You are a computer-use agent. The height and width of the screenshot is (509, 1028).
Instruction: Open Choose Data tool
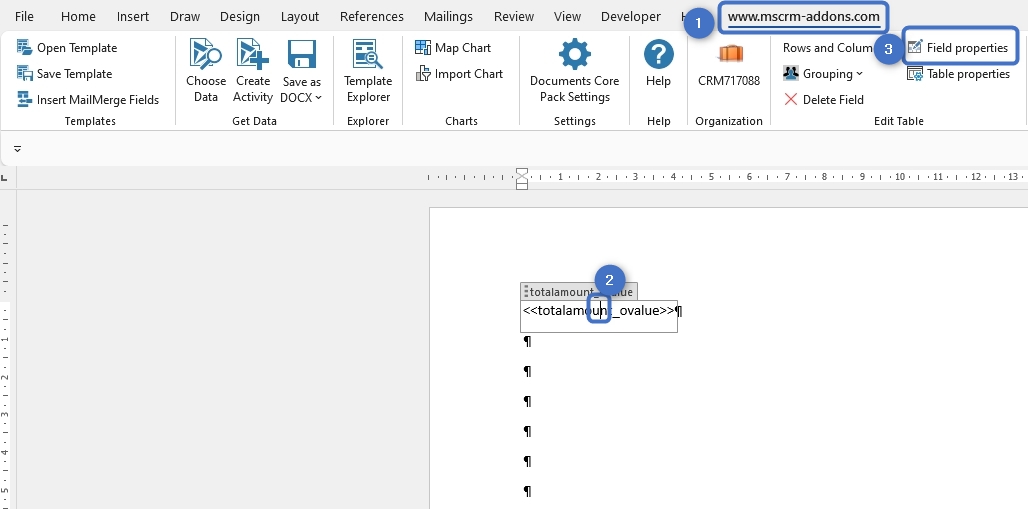[206, 71]
